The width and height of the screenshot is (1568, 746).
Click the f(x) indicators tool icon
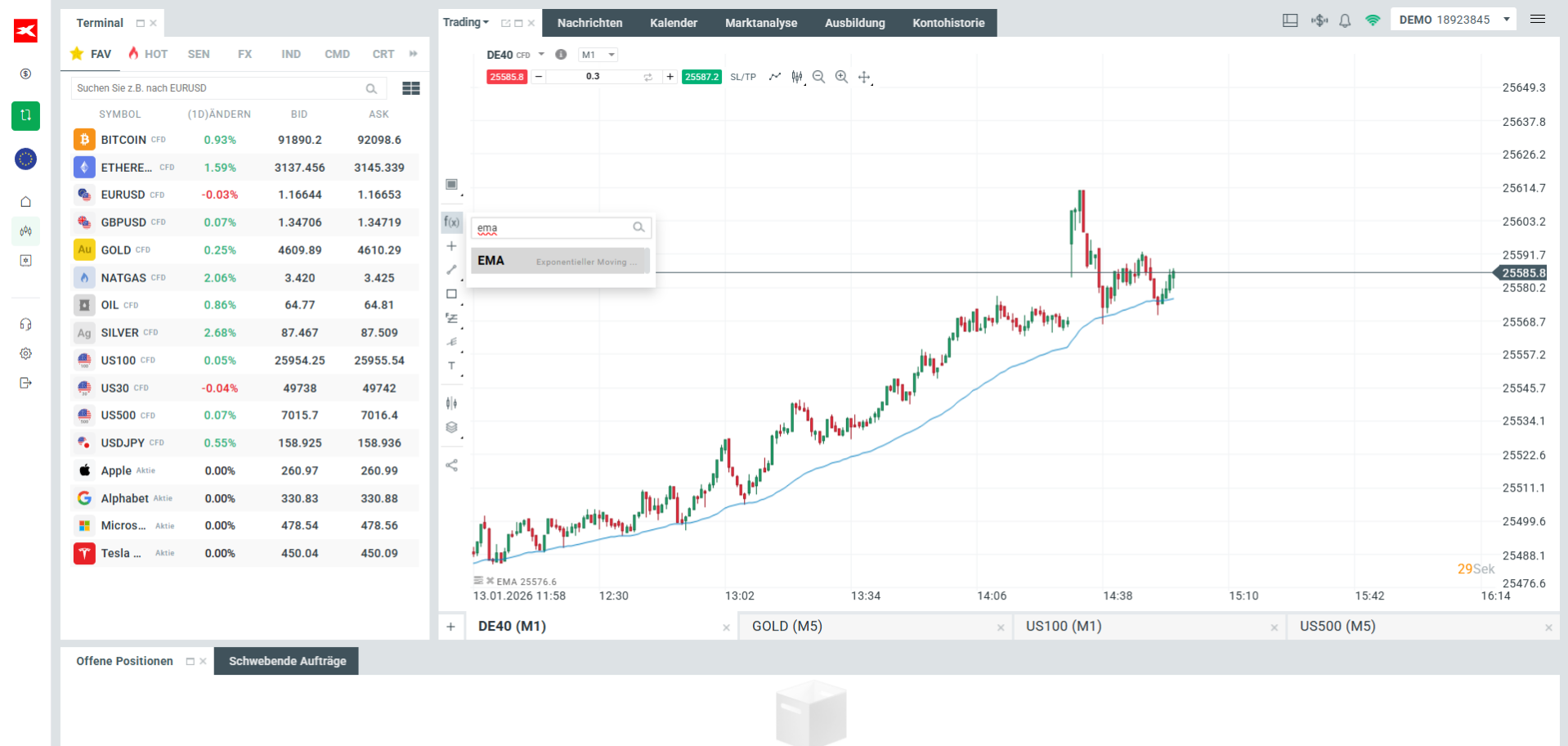point(451,222)
